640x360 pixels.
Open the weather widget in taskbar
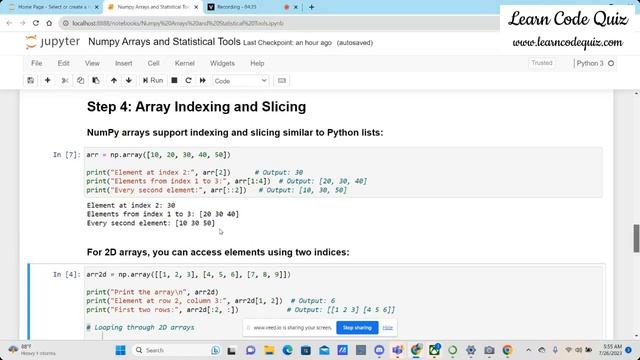click(x=33, y=350)
